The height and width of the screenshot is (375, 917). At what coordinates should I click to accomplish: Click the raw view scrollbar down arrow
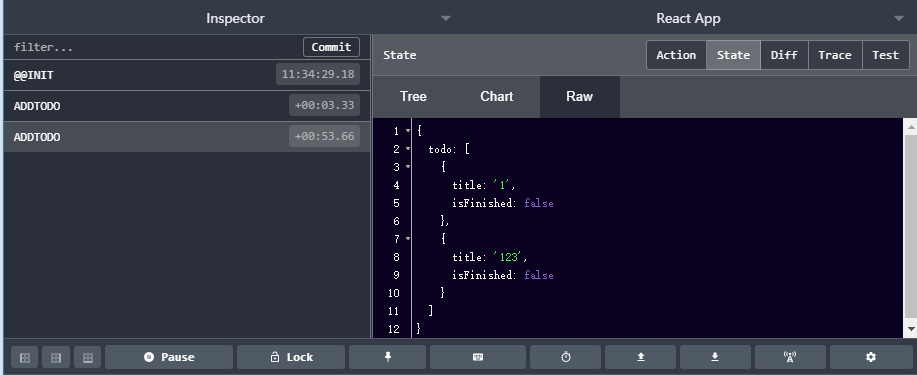coord(910,330)
